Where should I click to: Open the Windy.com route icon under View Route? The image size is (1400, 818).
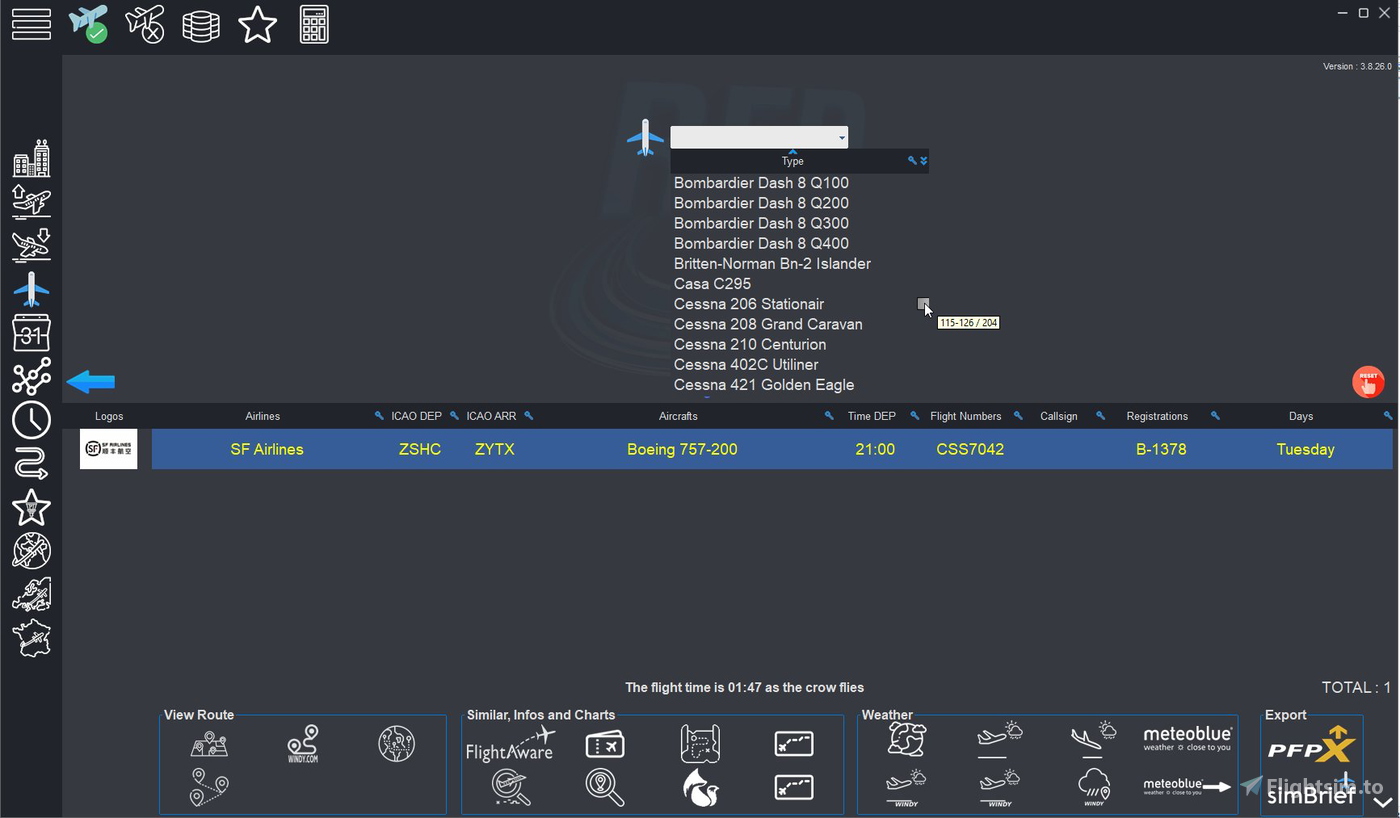click(302, 744)
